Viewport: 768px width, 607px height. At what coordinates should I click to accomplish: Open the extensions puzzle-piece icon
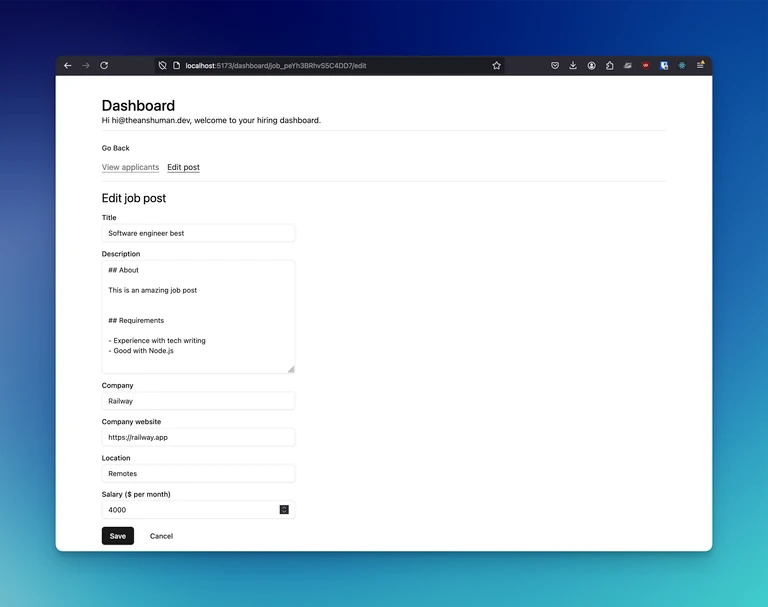point(610,66)
